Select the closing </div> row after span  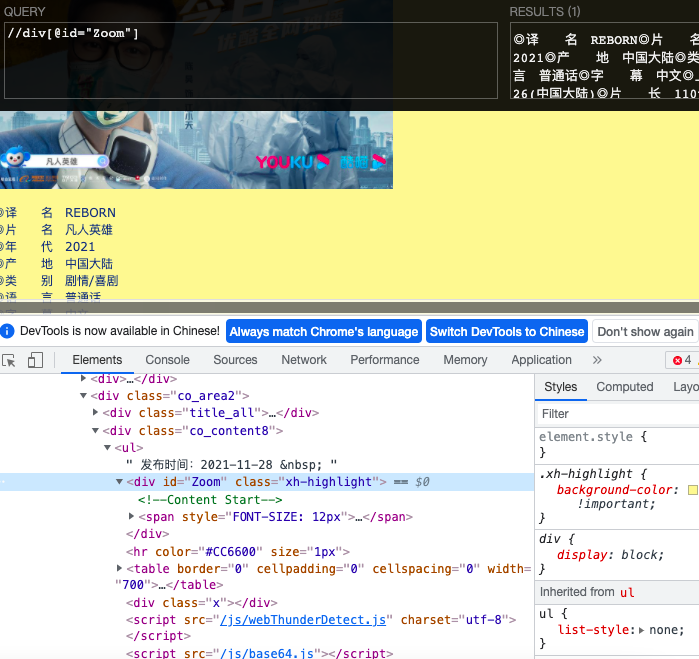click(148, 534)
